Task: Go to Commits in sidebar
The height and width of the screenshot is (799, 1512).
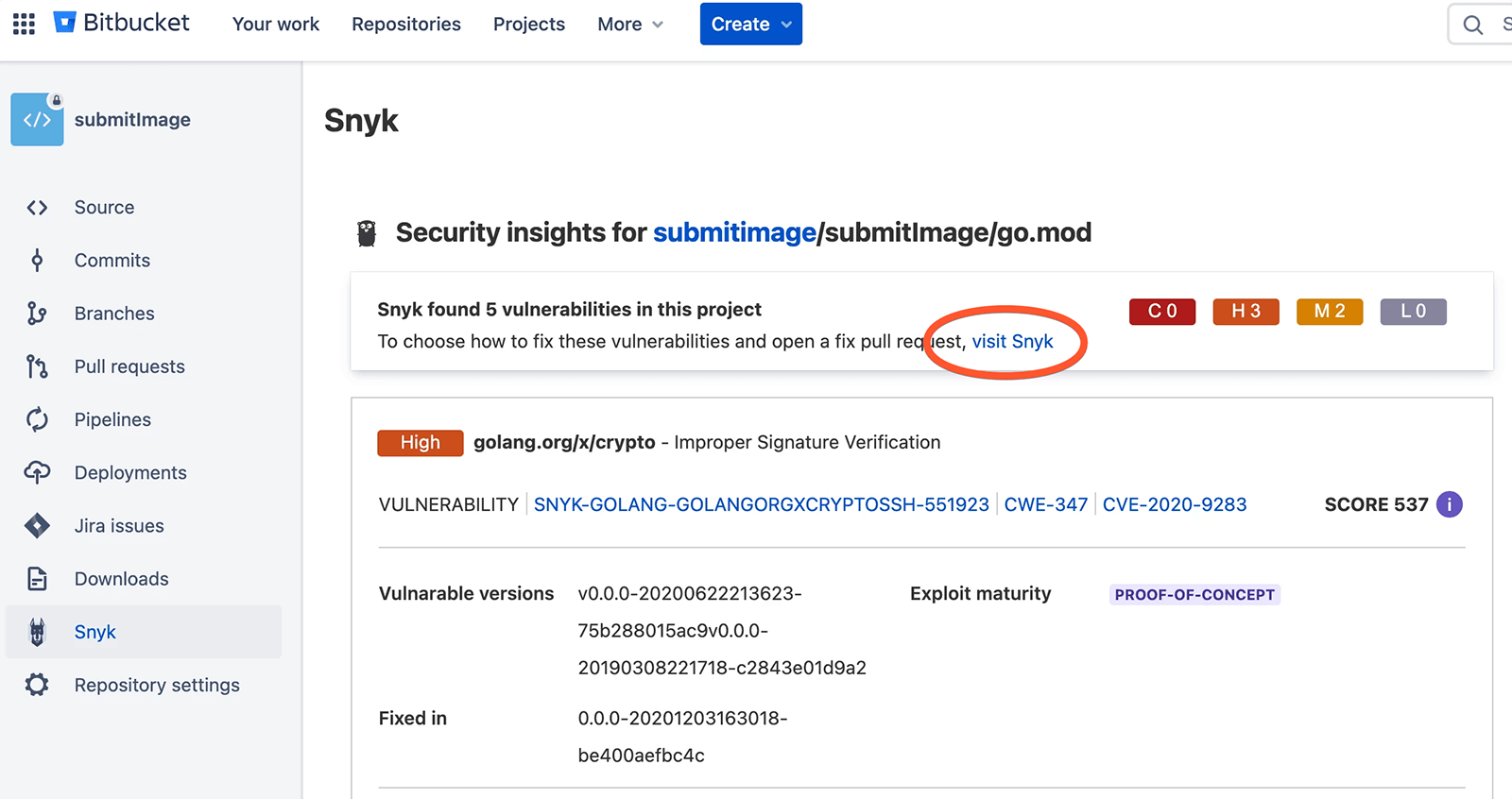Action: [x=112, y=260]
